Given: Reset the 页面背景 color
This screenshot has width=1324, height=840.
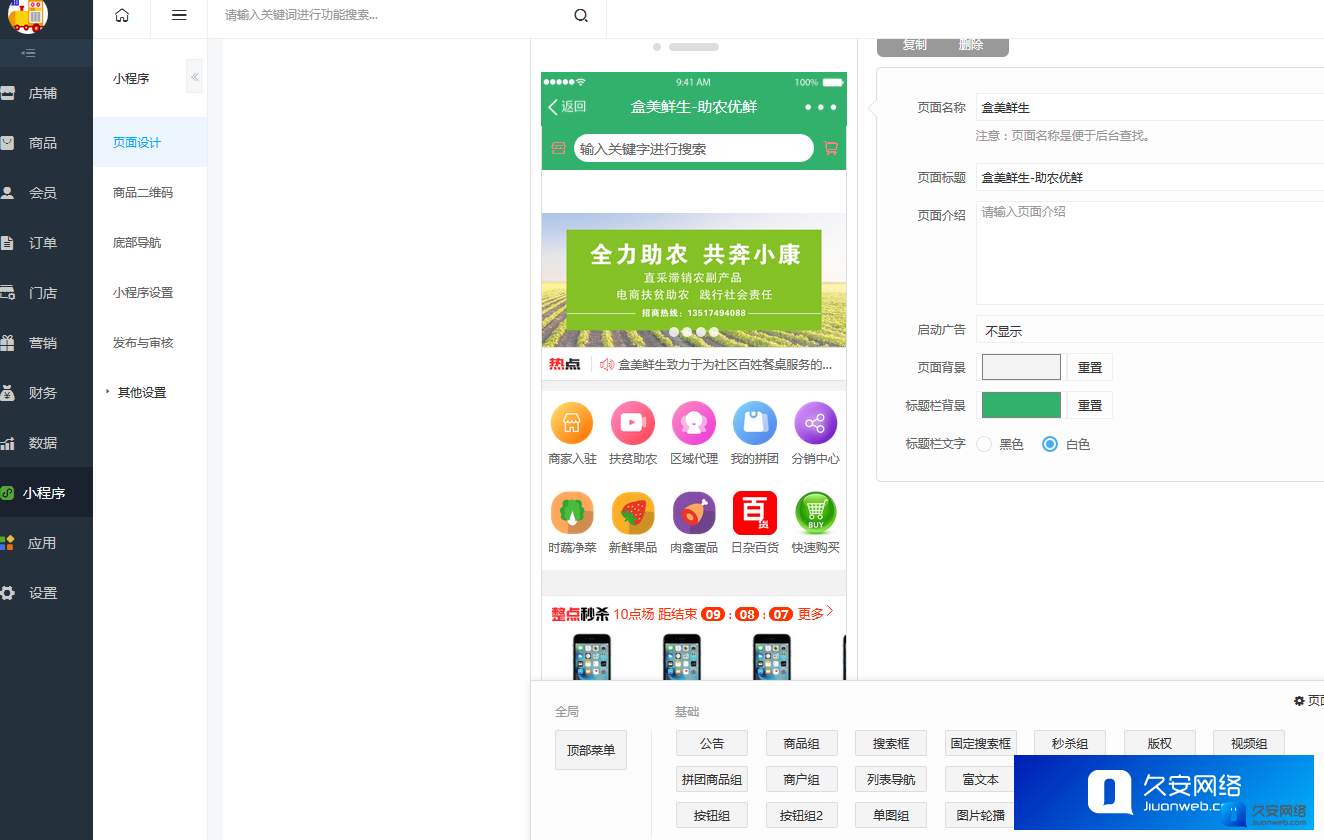Looking at the screenshot, I should pos(1089,367).
